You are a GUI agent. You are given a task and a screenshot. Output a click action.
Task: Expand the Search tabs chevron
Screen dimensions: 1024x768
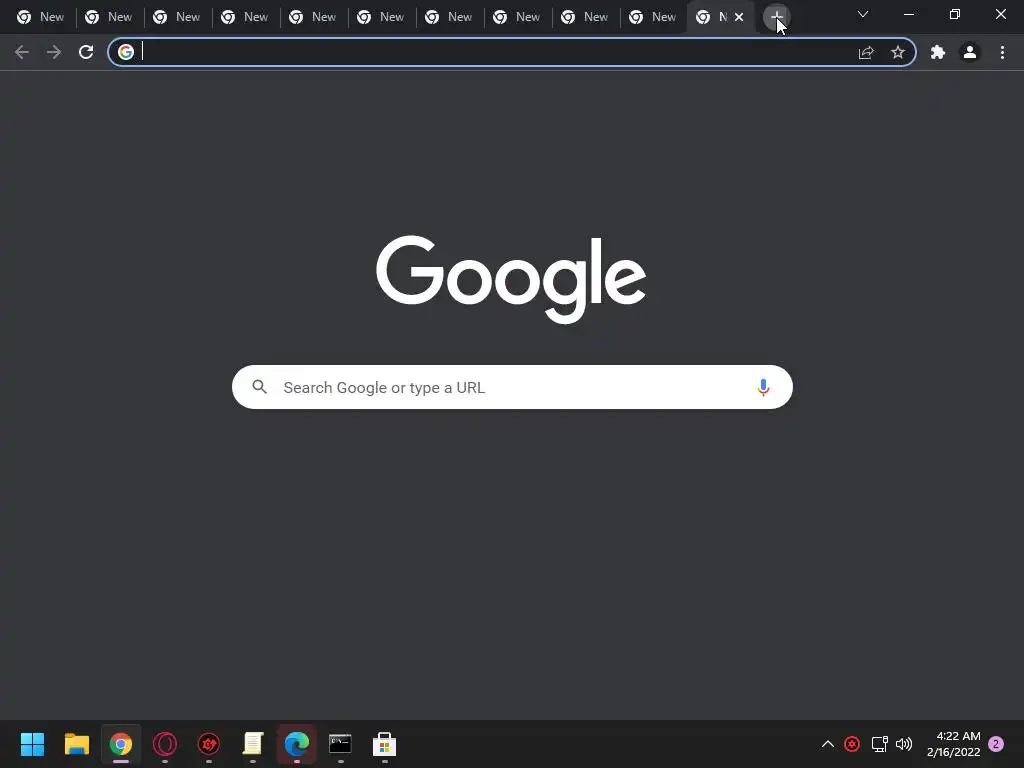point(863,14)
